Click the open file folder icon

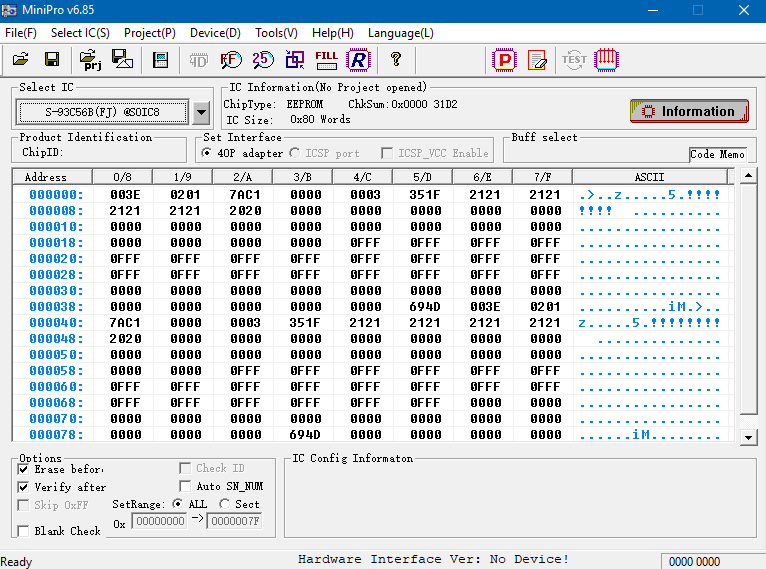(20, 60)
